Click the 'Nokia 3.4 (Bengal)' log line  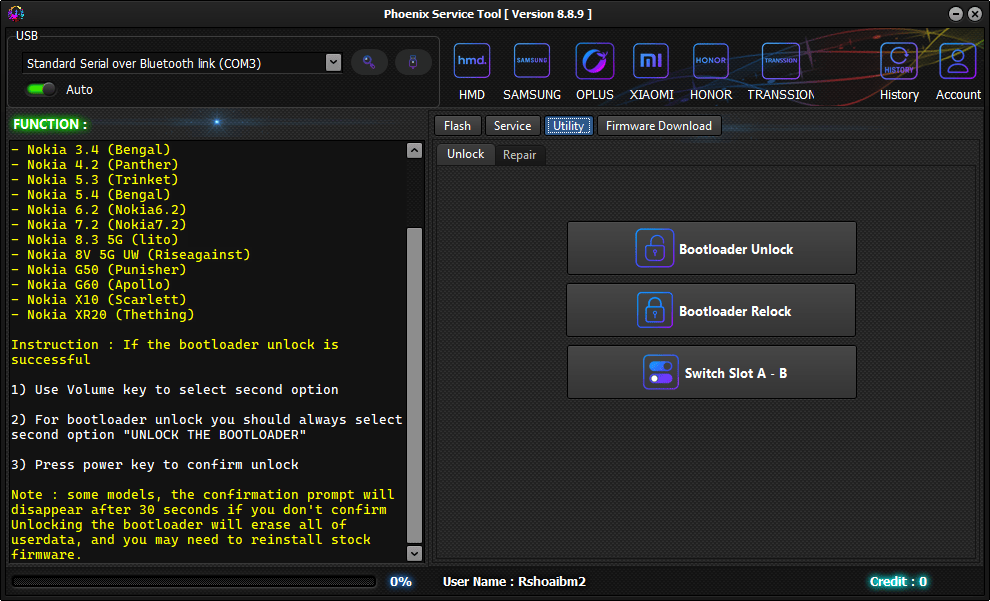pyautogui.click(x=91, y=150)
